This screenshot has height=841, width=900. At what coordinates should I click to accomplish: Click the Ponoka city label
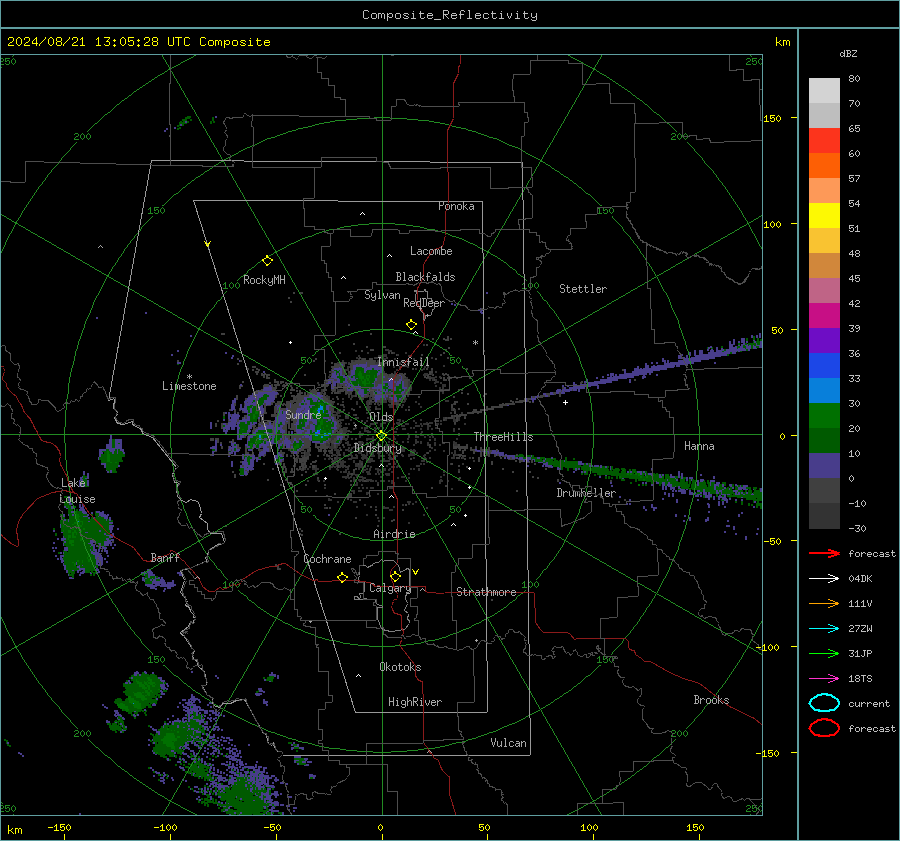tap(456, 206)
